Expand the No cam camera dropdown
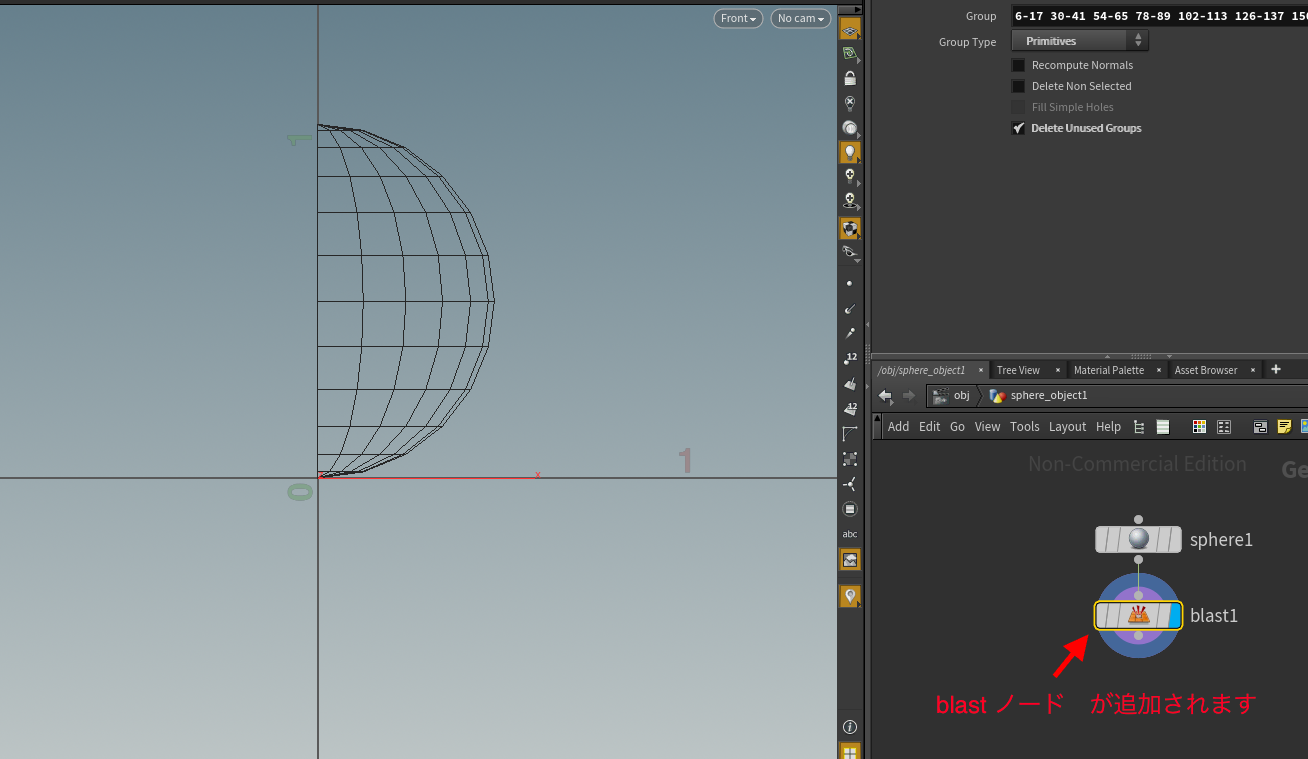 coord(801,19)
